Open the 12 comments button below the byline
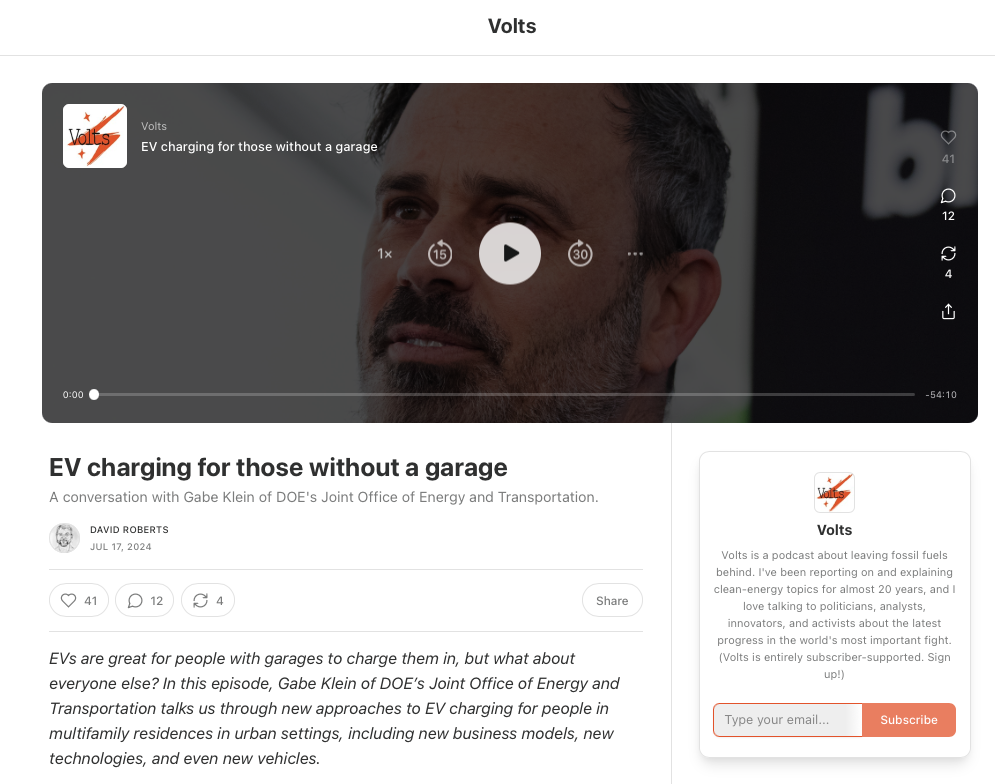 (145, 600)
